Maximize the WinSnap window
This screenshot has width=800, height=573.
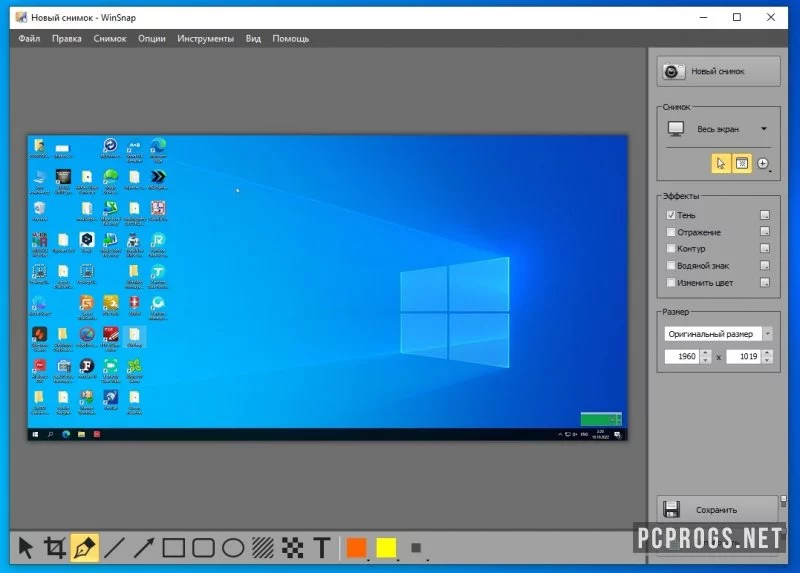737,17
